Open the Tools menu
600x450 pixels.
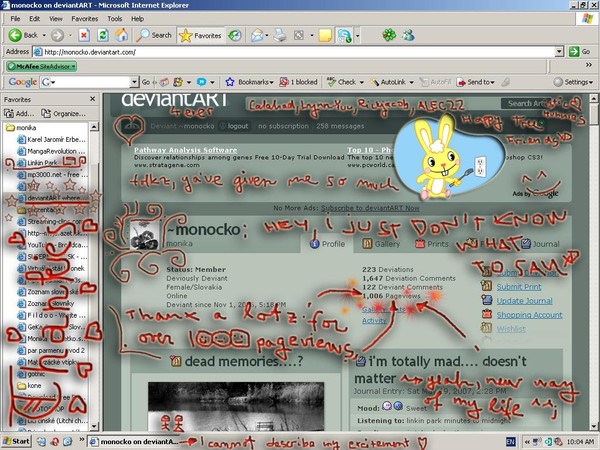(114, 18)
